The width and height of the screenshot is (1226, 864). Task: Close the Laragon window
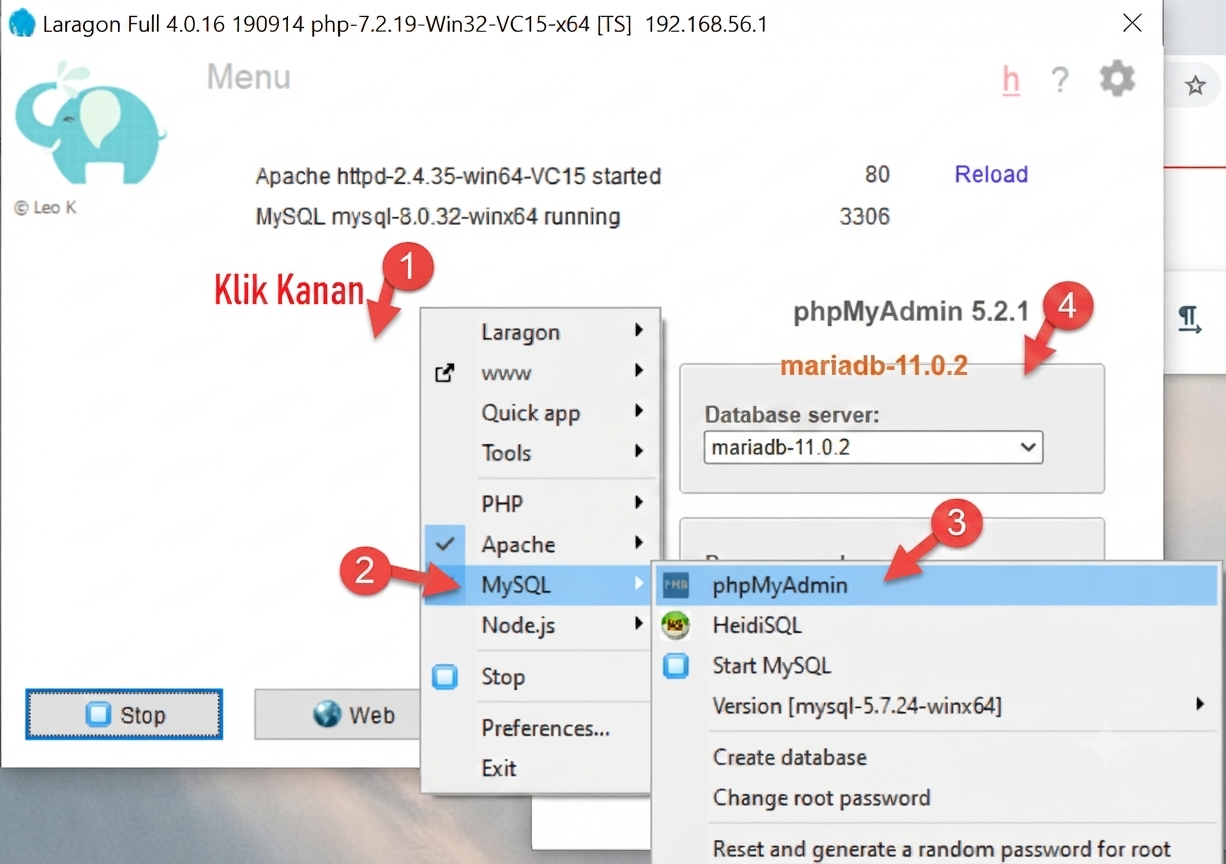click(1132, 23)
